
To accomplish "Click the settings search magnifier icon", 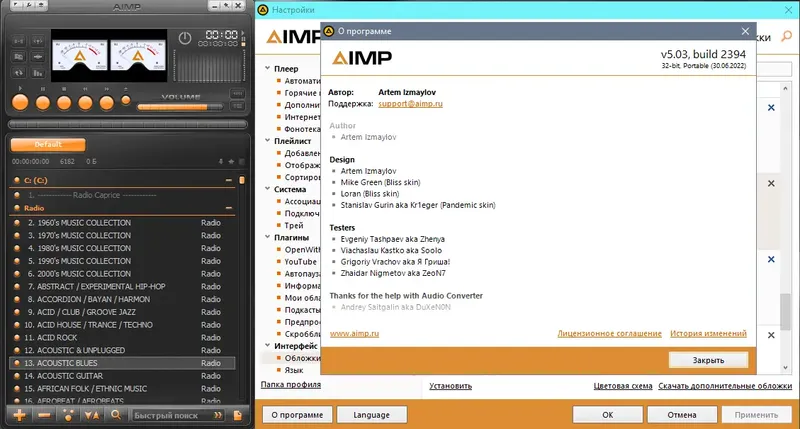I will [x=787, y=36].
